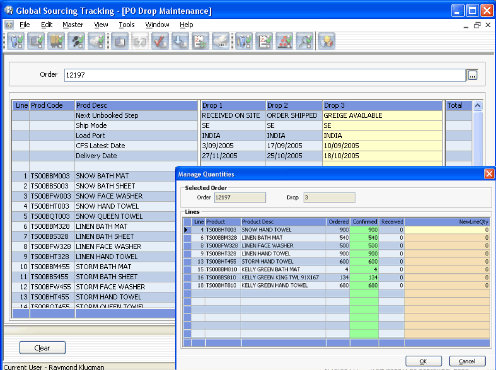Open the Help menu
The height and width of the screenshot is (370, 496).
tap(186, 25)
